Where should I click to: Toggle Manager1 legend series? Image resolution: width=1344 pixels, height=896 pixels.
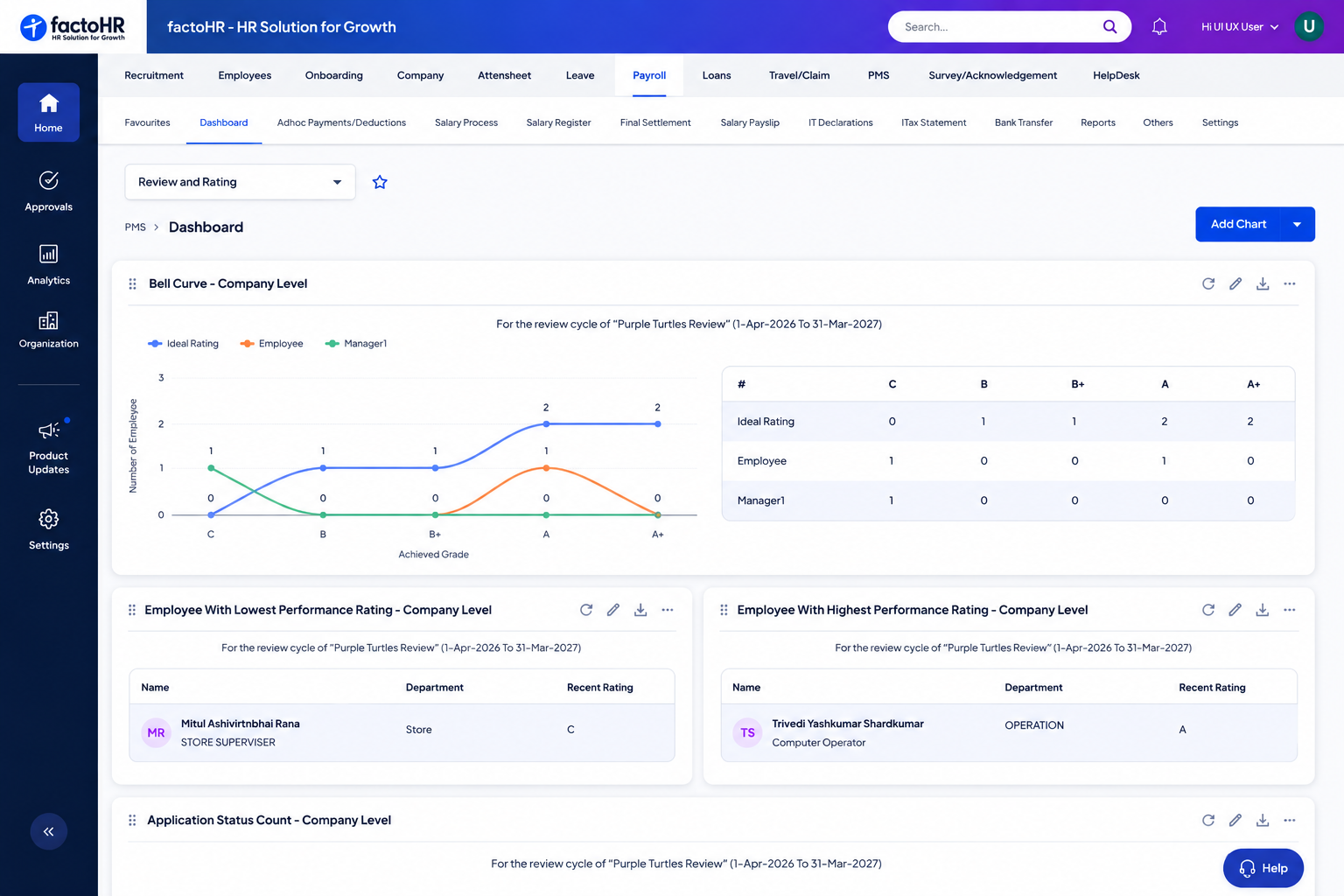coord(356,344)
